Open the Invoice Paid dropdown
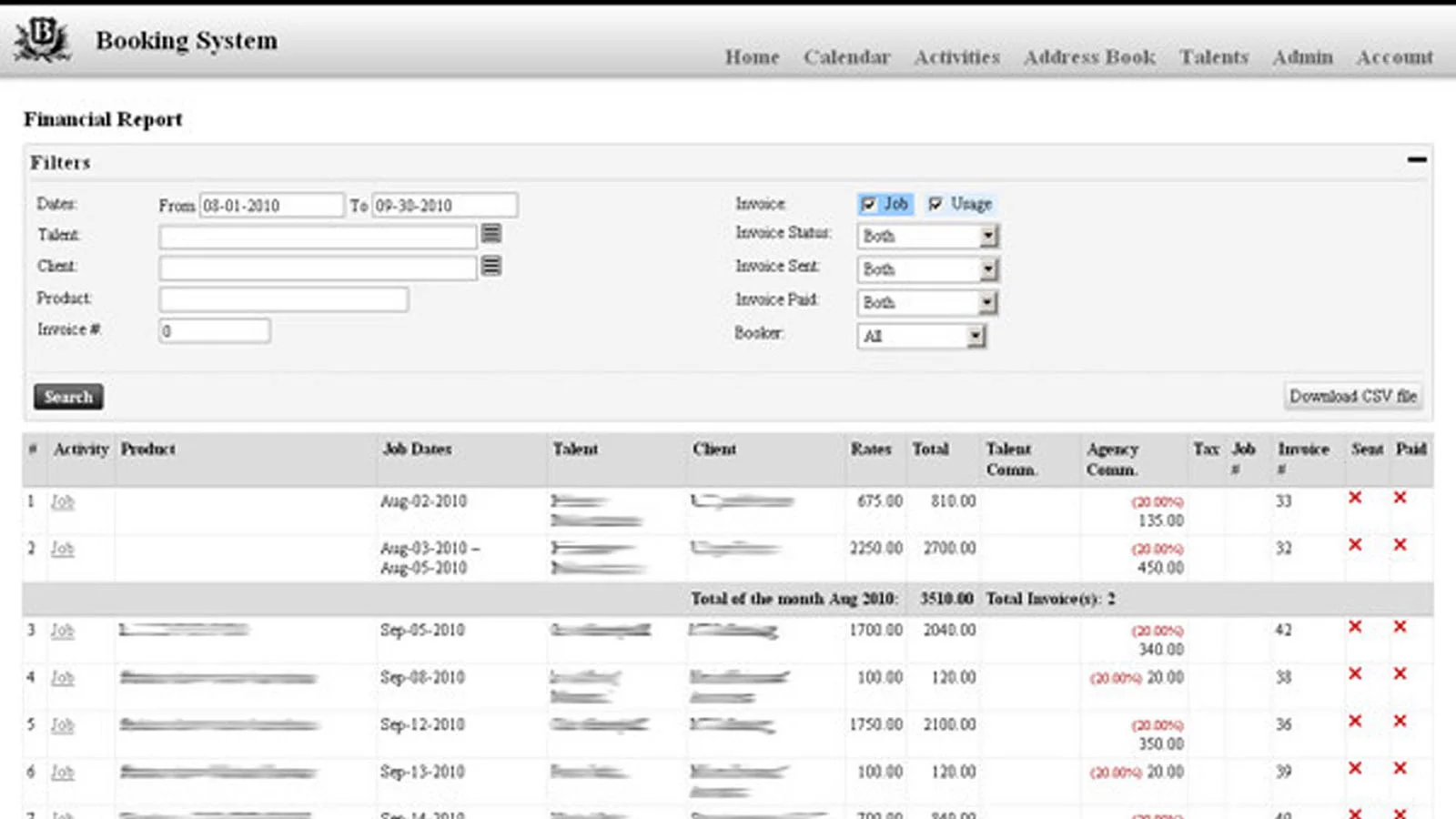Image resolution: width=1456 pixels, height=819 pixels. coord(928,302)
